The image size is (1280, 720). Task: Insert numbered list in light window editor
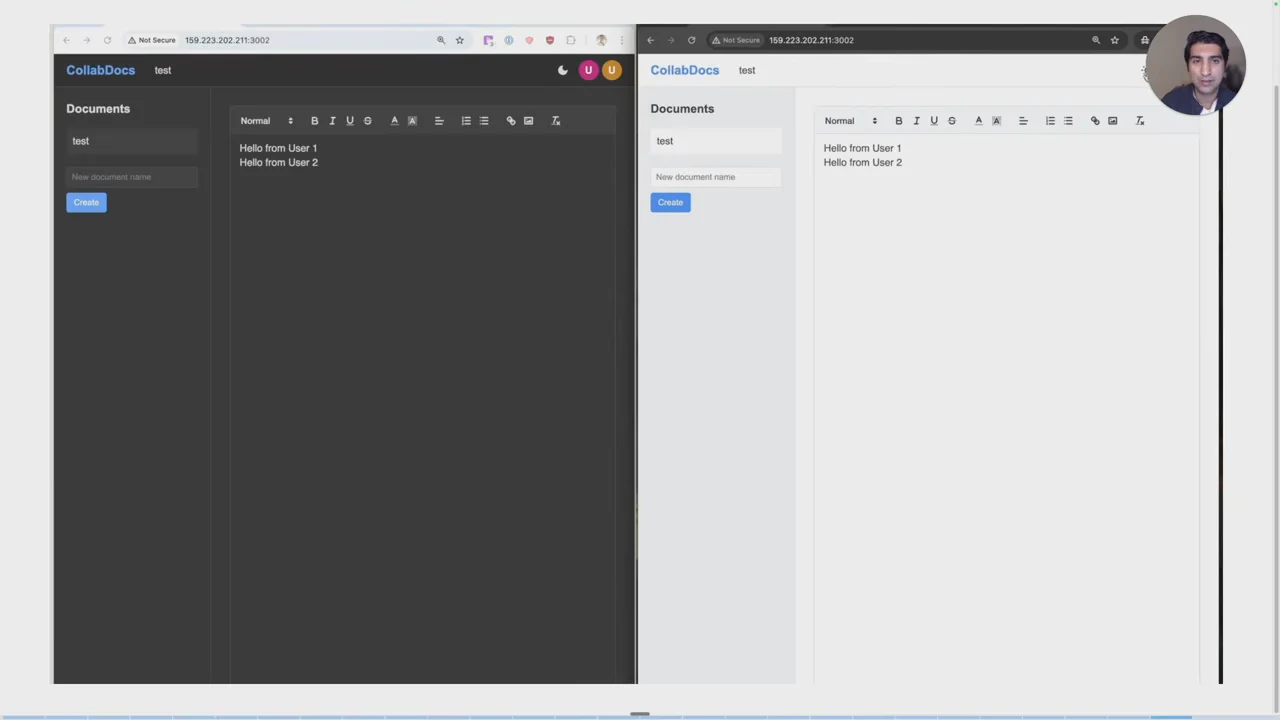(1050, 121)
